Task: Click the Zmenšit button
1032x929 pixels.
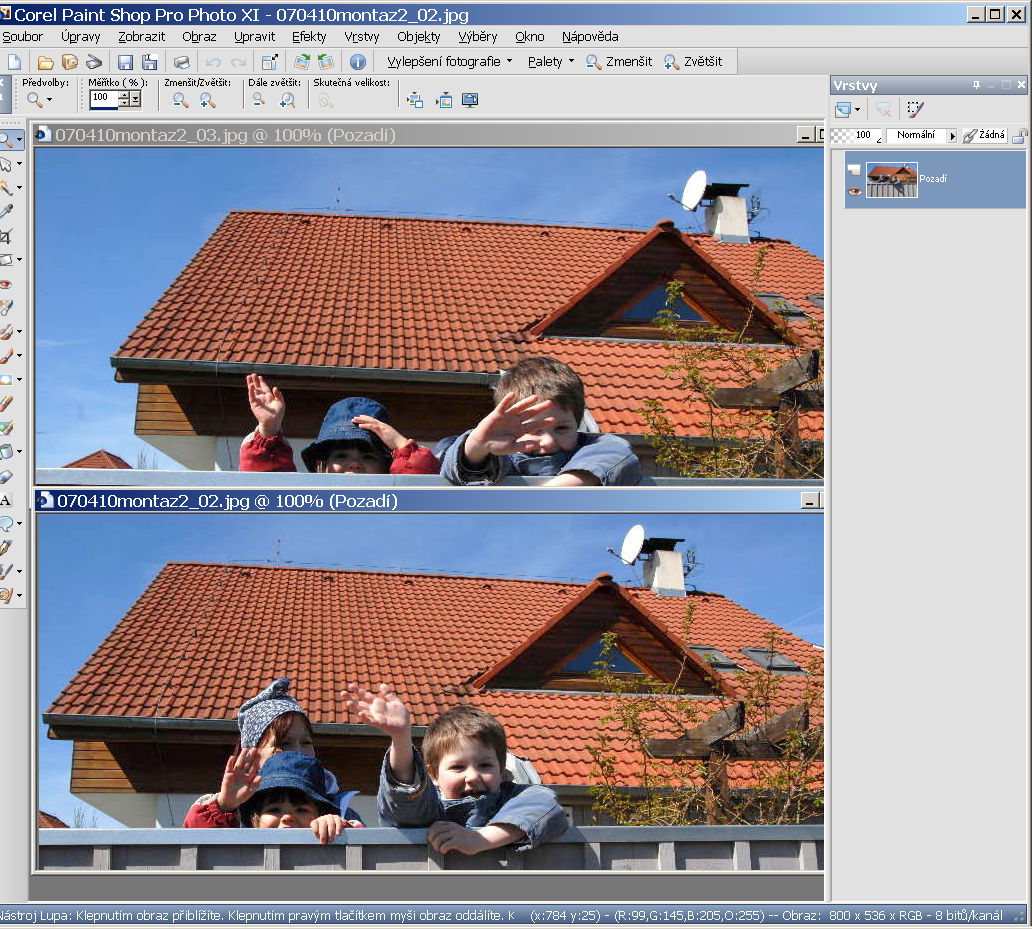Action: click(619, 62)
